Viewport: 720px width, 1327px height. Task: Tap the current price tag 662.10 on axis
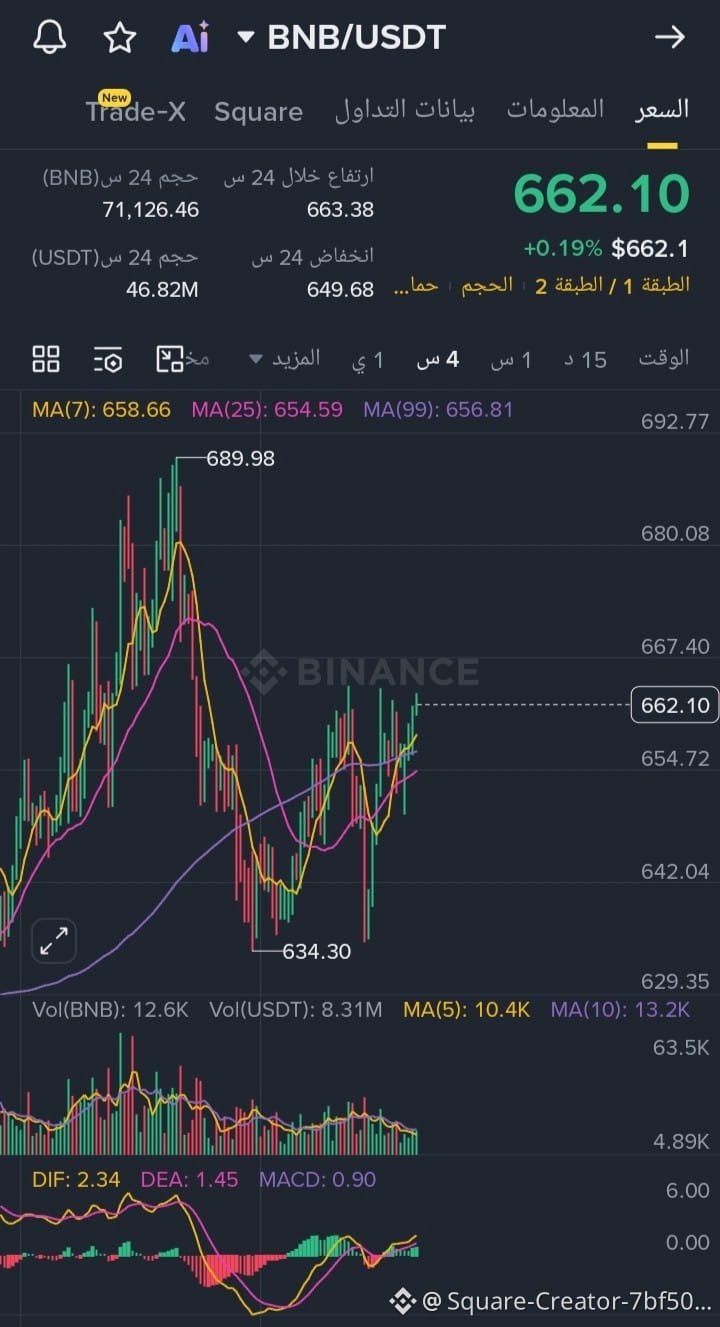pyautogui.click(x=675, y=705)
